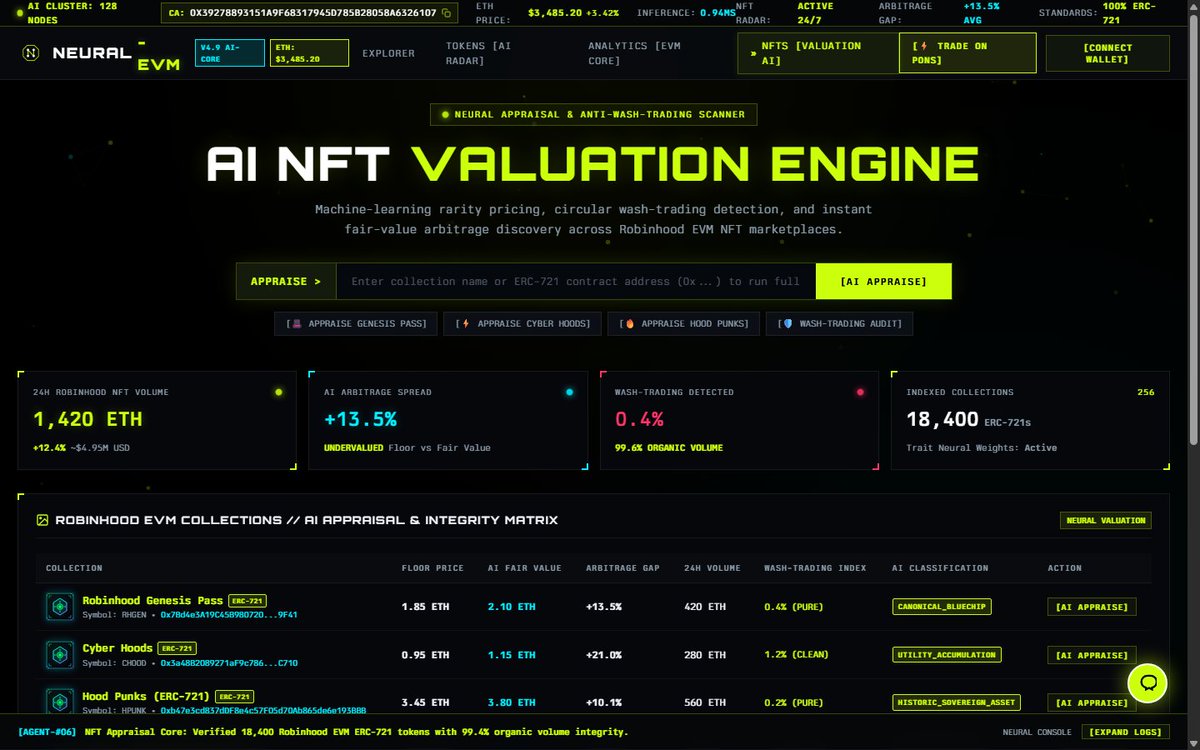1200x750 pixels.
Task: Click the Hood Punks (ERC-721) name
Action: [146, 696]
